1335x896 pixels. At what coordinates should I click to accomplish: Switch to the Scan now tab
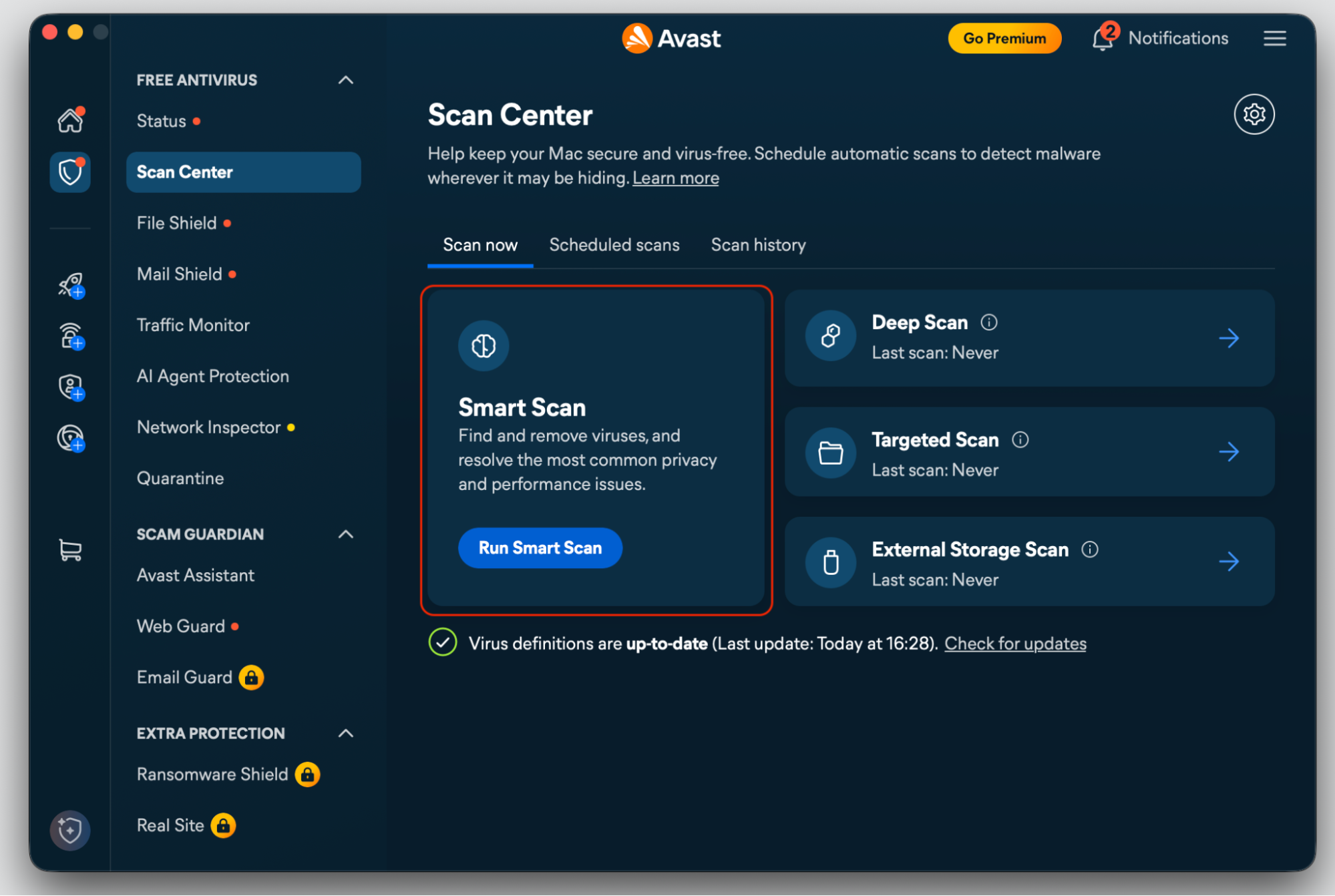480,245
